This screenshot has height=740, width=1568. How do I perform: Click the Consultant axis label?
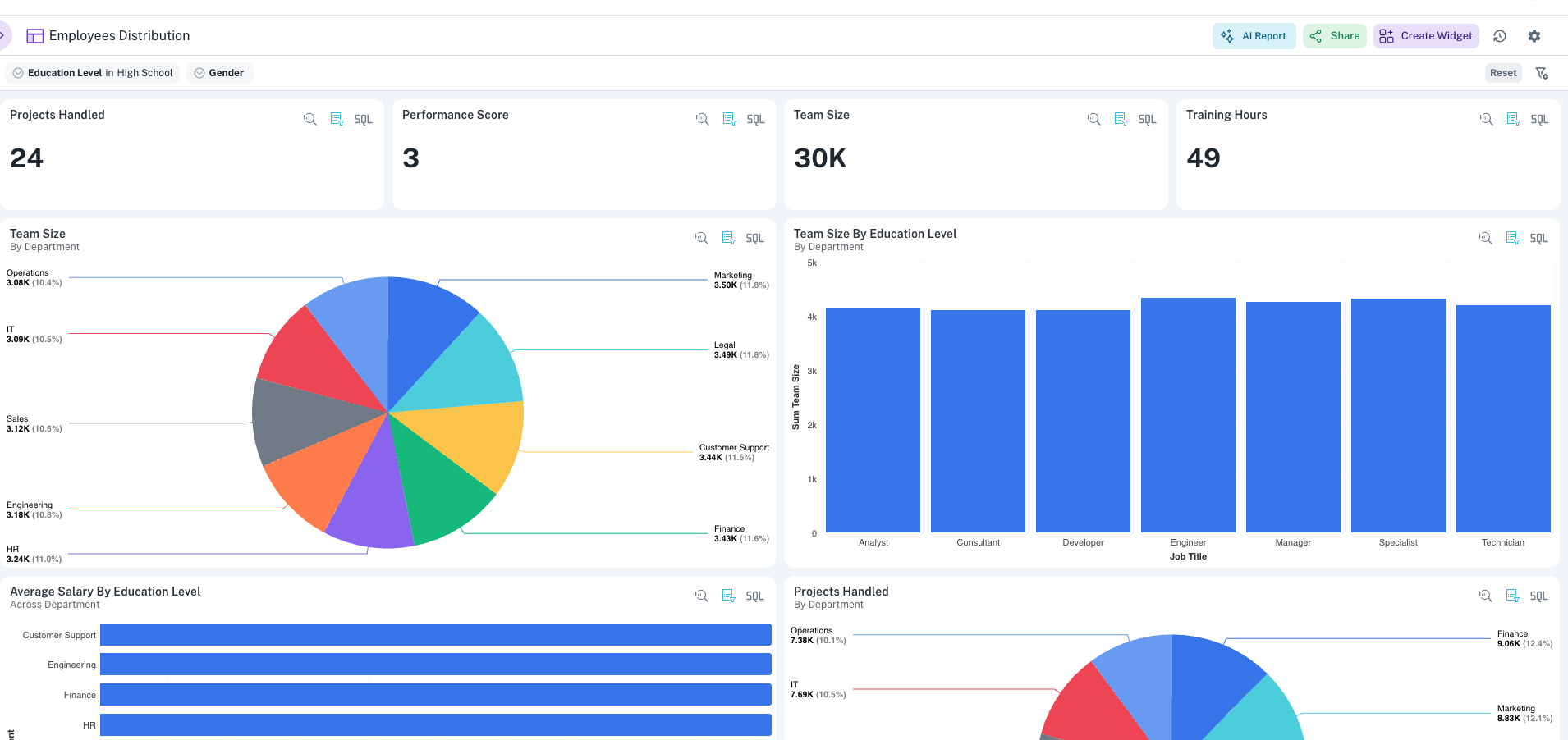(978, 543)
